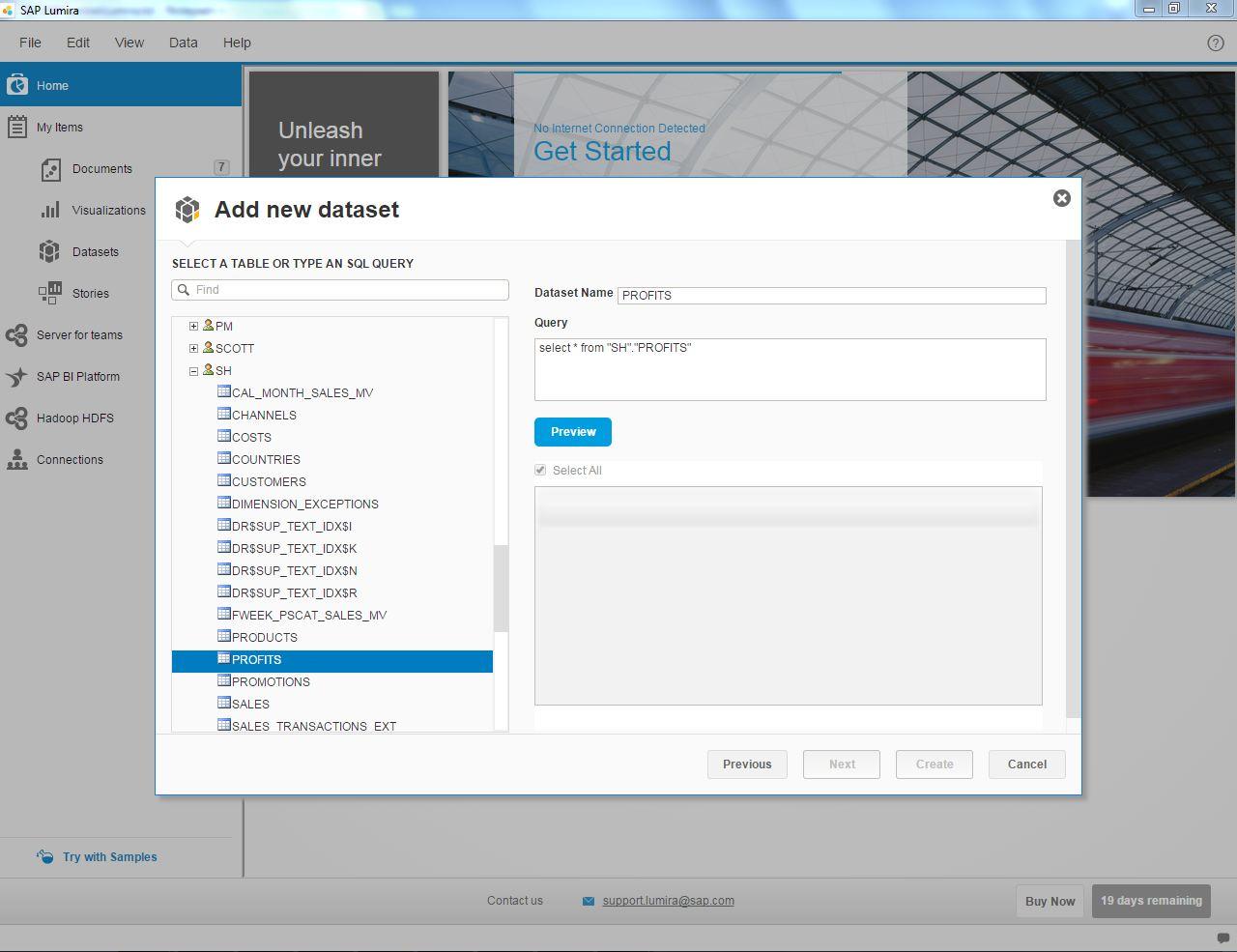
Task: Click the Connections people icon
Action: tap(16, 459)
